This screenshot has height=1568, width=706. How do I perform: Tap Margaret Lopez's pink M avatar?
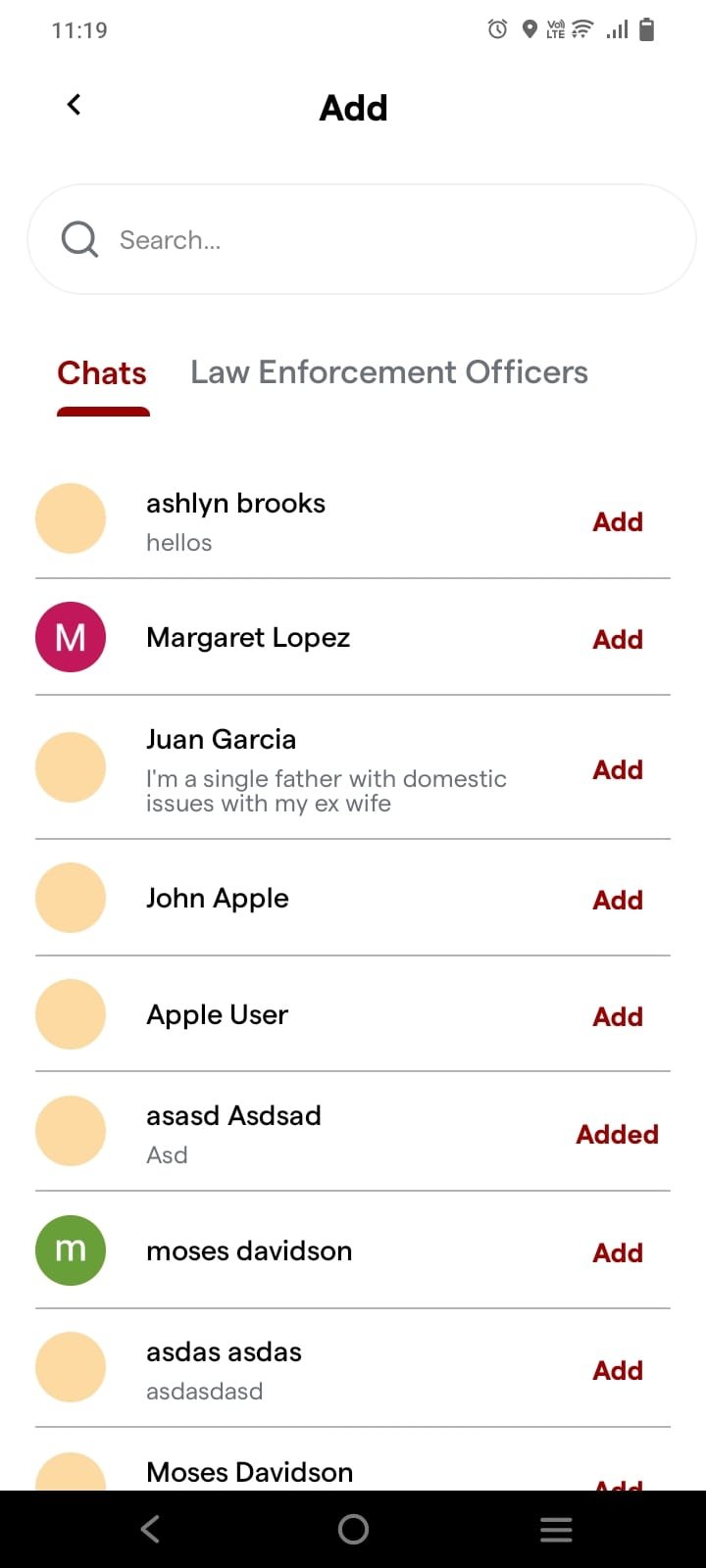pyautogui.click(x=71, y=637)
